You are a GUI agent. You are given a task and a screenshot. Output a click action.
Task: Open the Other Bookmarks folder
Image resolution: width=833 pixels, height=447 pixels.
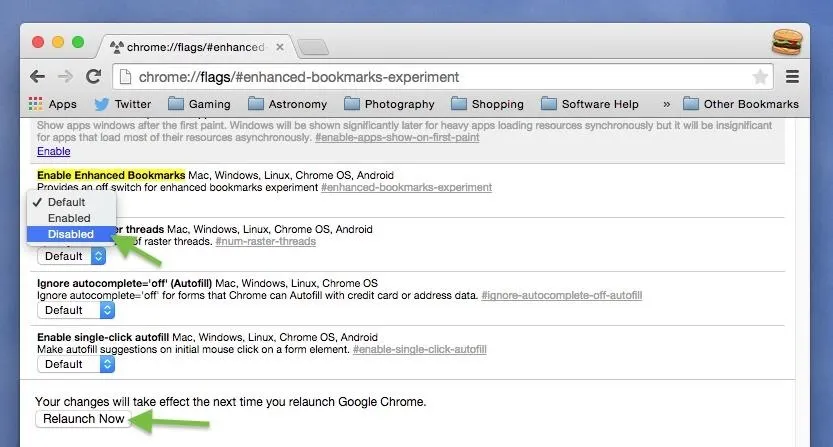(741, 104)
